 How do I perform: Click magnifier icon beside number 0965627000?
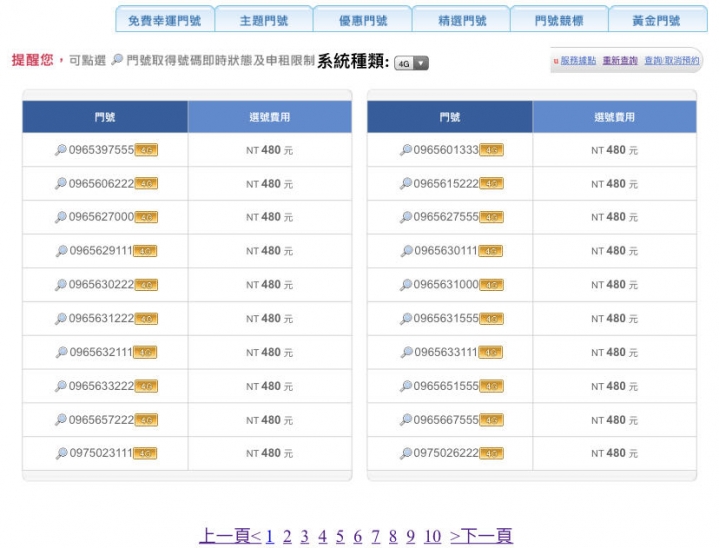(61, 217)
